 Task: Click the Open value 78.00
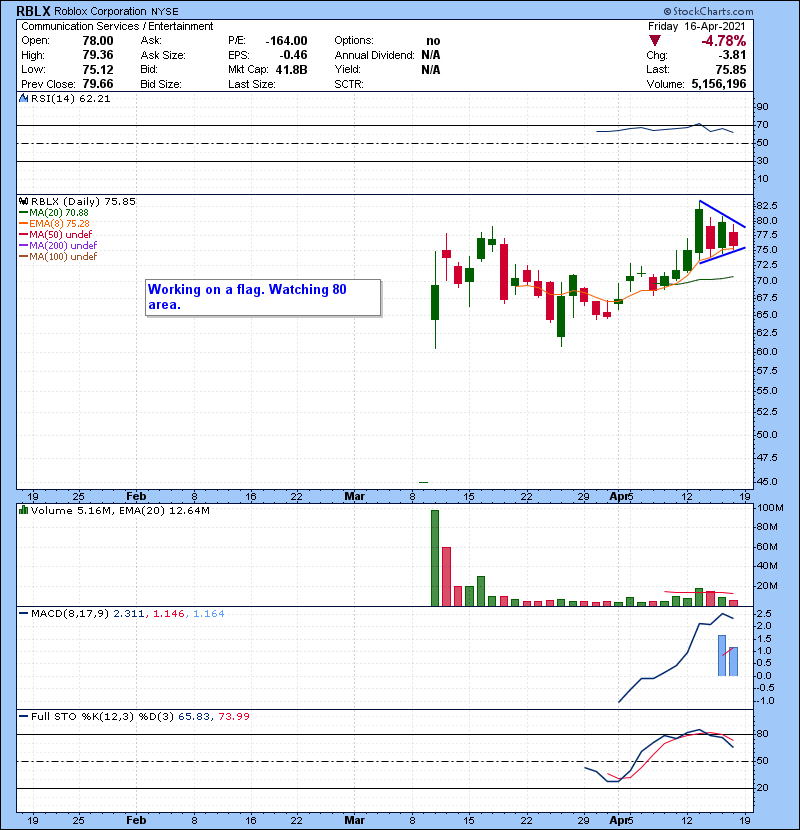(x=98, y=41)
